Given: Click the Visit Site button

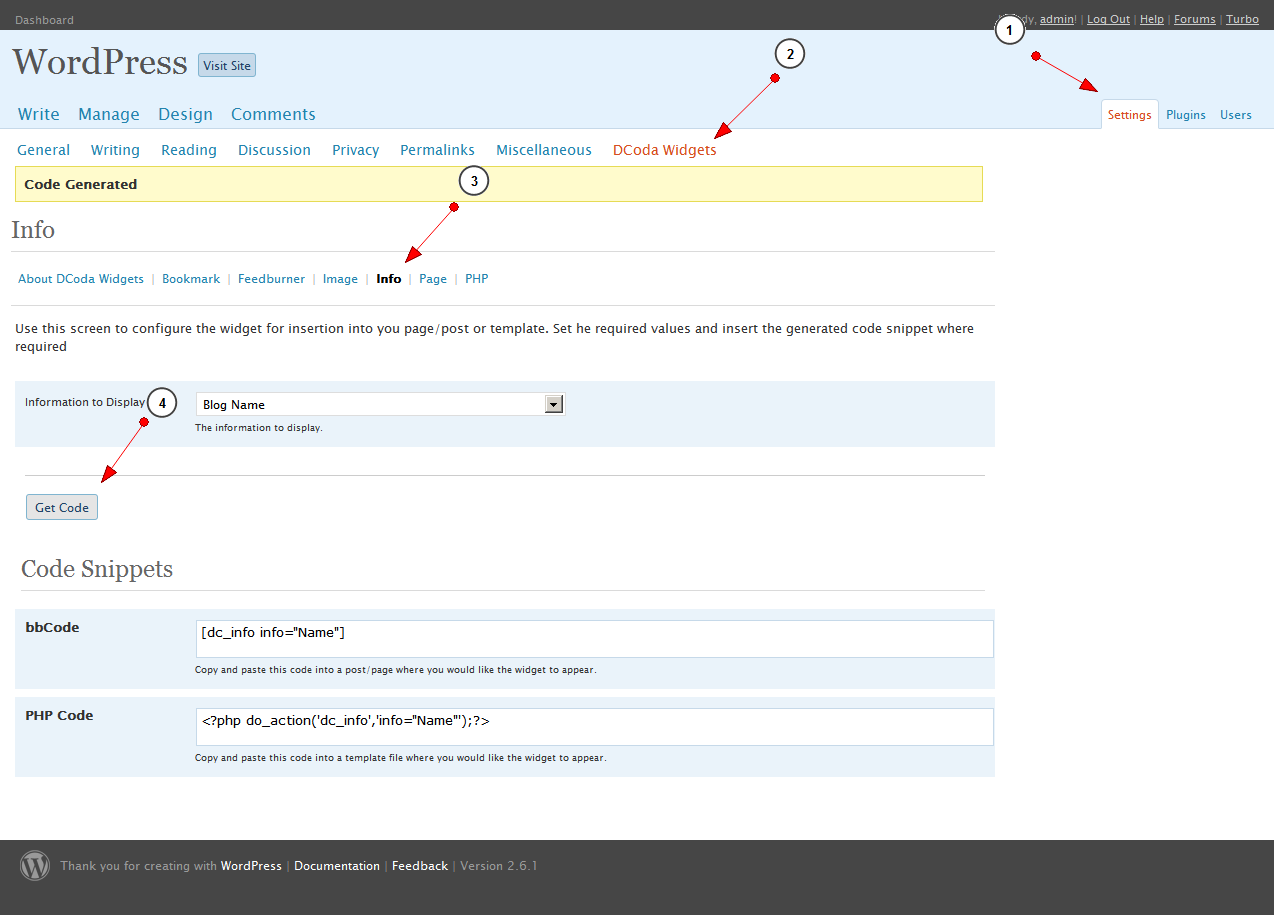Looking at the screenshot, I should [x=227, y=66].
